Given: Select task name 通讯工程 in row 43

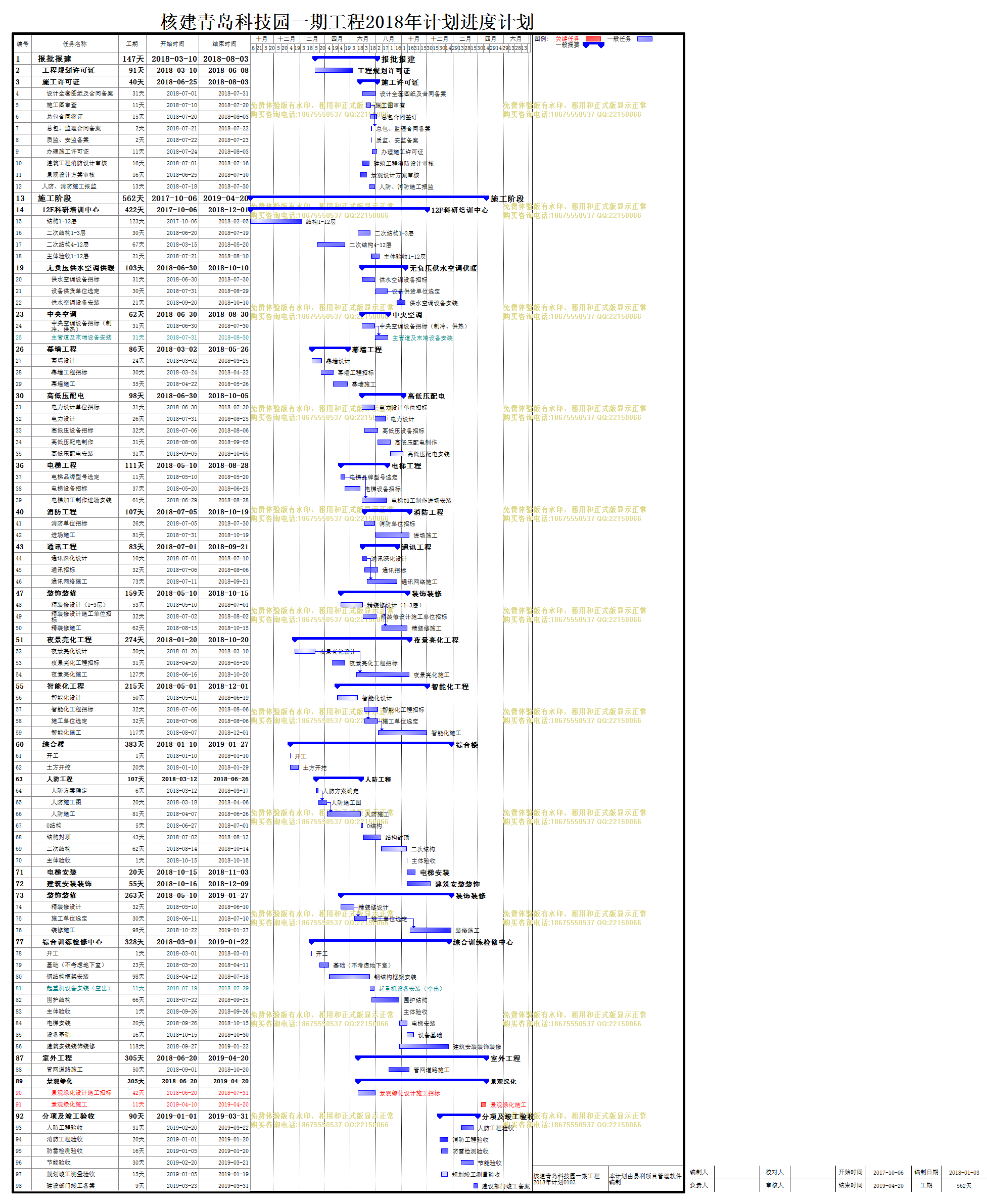Looking at the screenshot, I should 62,546.
